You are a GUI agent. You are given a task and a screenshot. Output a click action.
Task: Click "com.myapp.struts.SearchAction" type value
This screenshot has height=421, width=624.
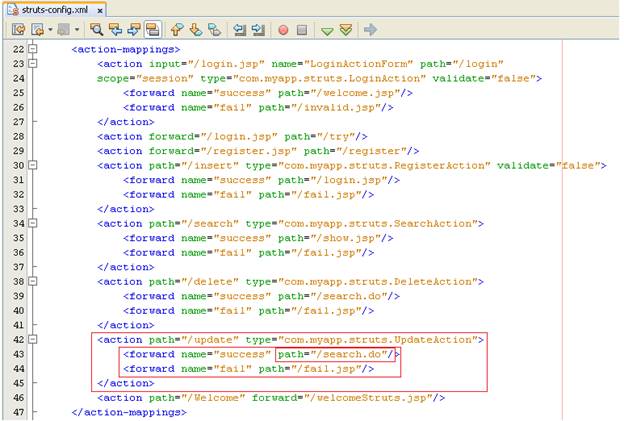[x=378, y=224]
